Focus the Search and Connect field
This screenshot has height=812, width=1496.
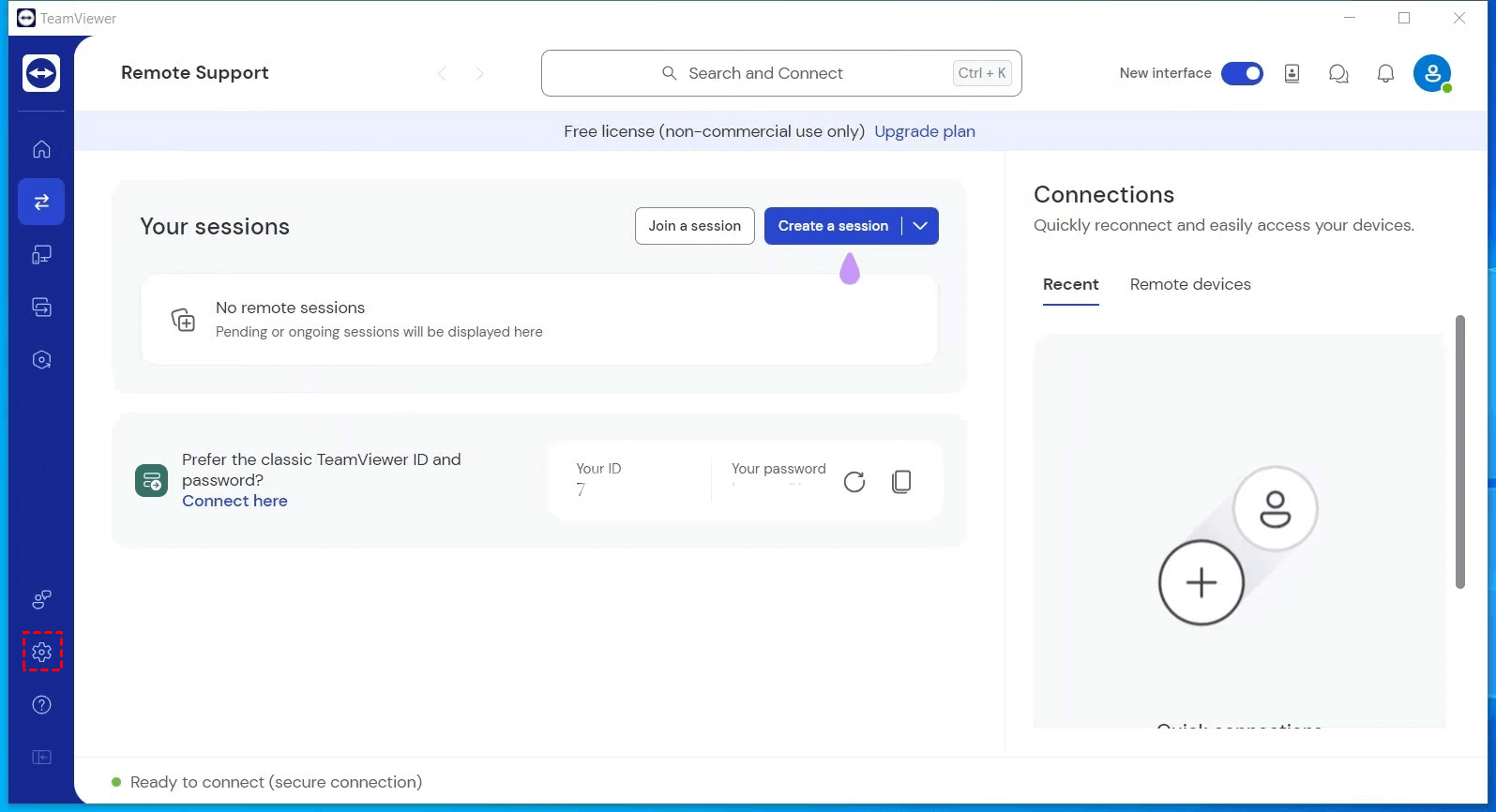tap(780, 73)
